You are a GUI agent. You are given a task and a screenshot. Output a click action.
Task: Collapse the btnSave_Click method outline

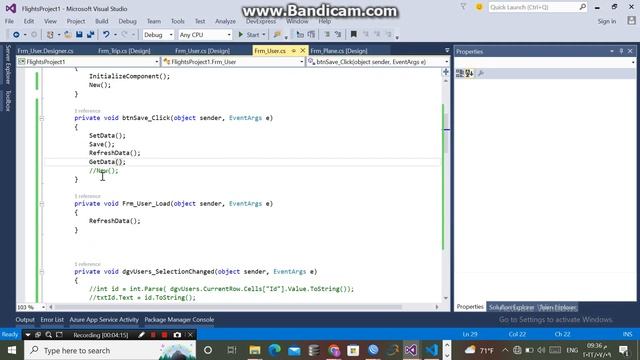point(42,118)
